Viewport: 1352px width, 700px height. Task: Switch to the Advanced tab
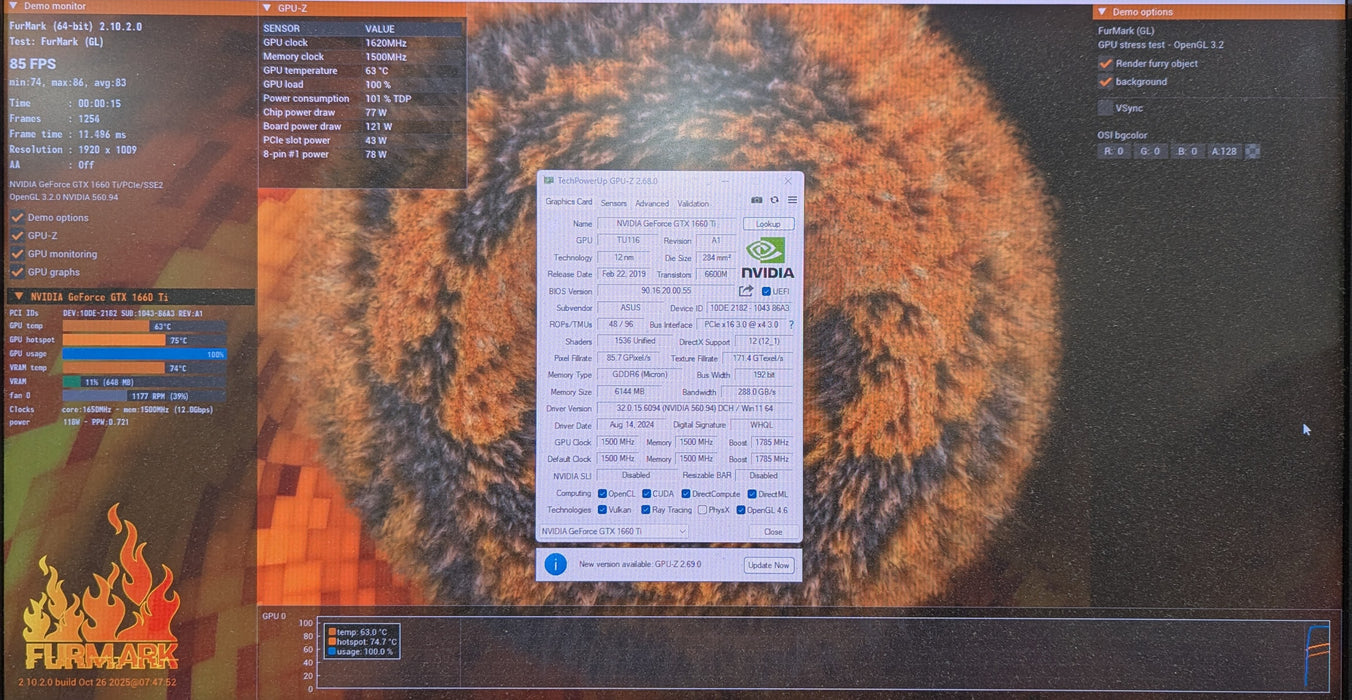pyautogui.click(x=651, y=203)
